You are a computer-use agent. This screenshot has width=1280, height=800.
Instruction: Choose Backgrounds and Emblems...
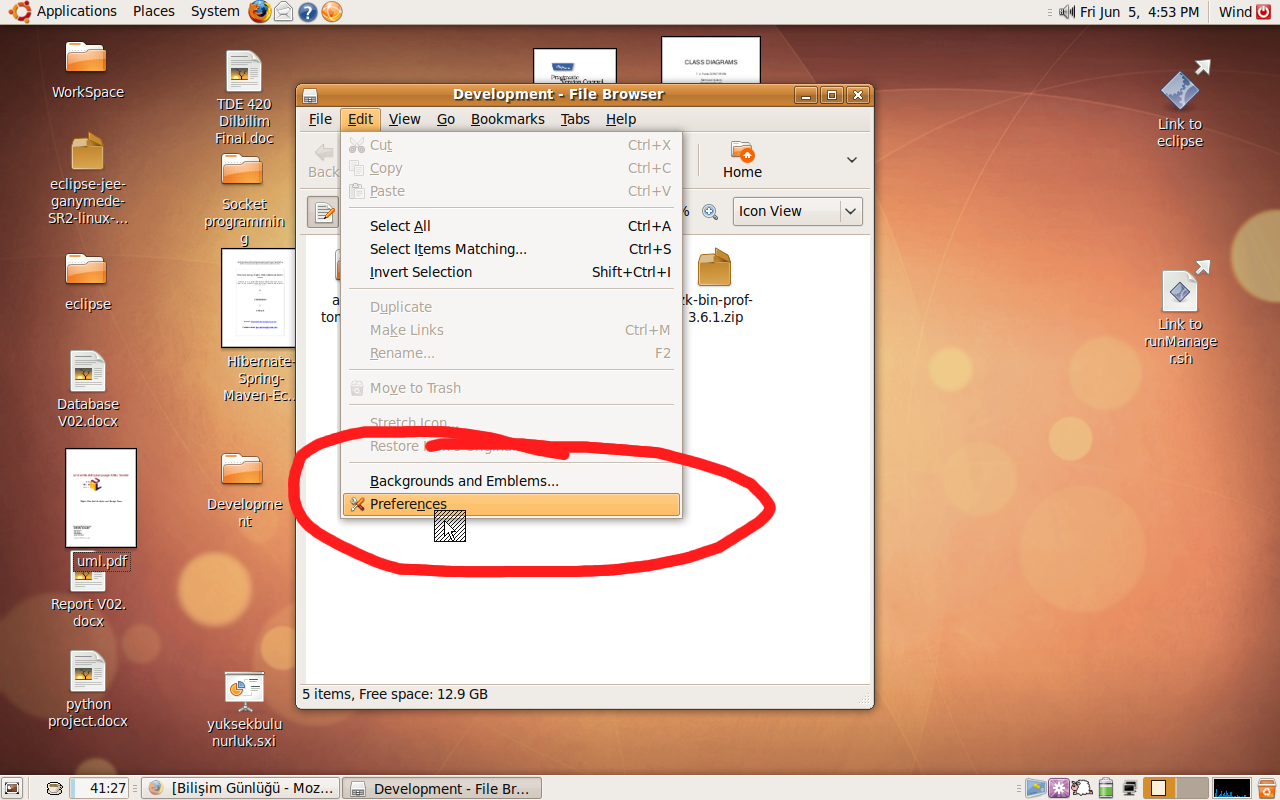(511, 481)
